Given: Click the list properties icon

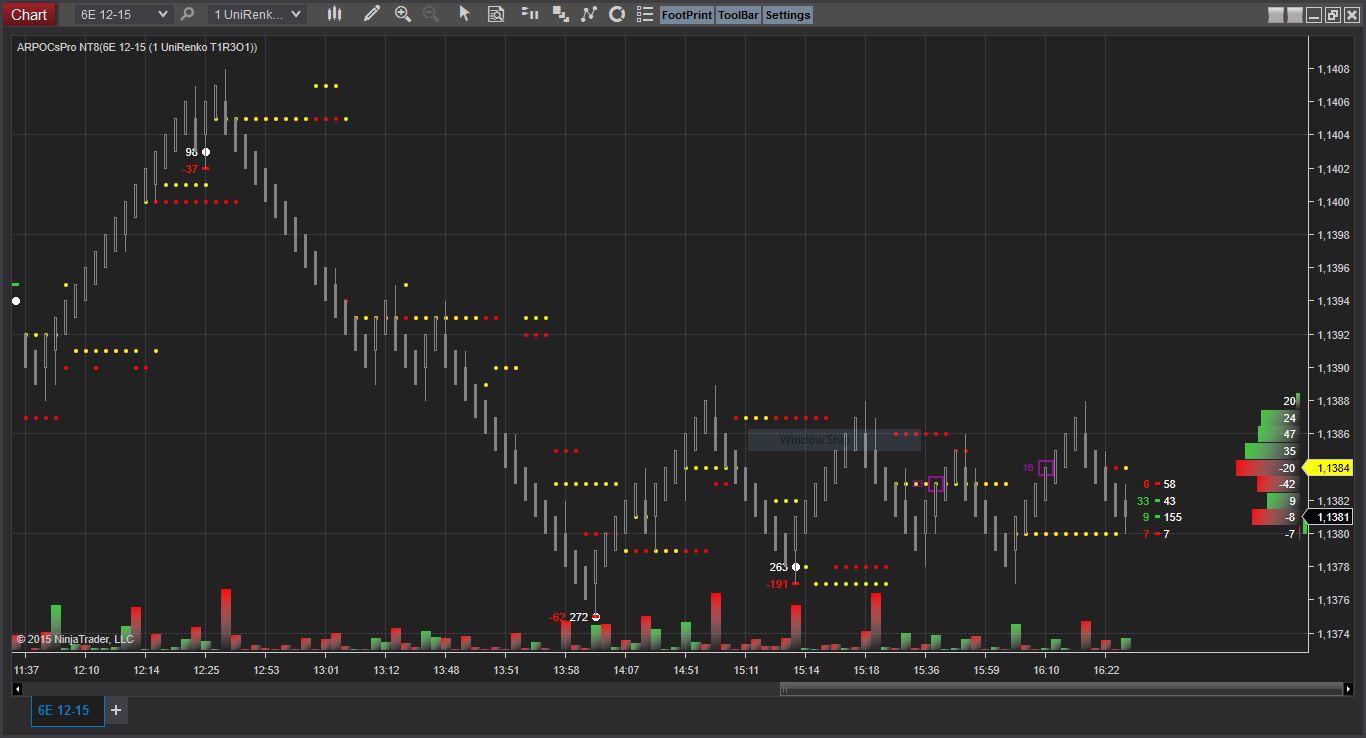Looking at the screenshot, I should (645, 14).
